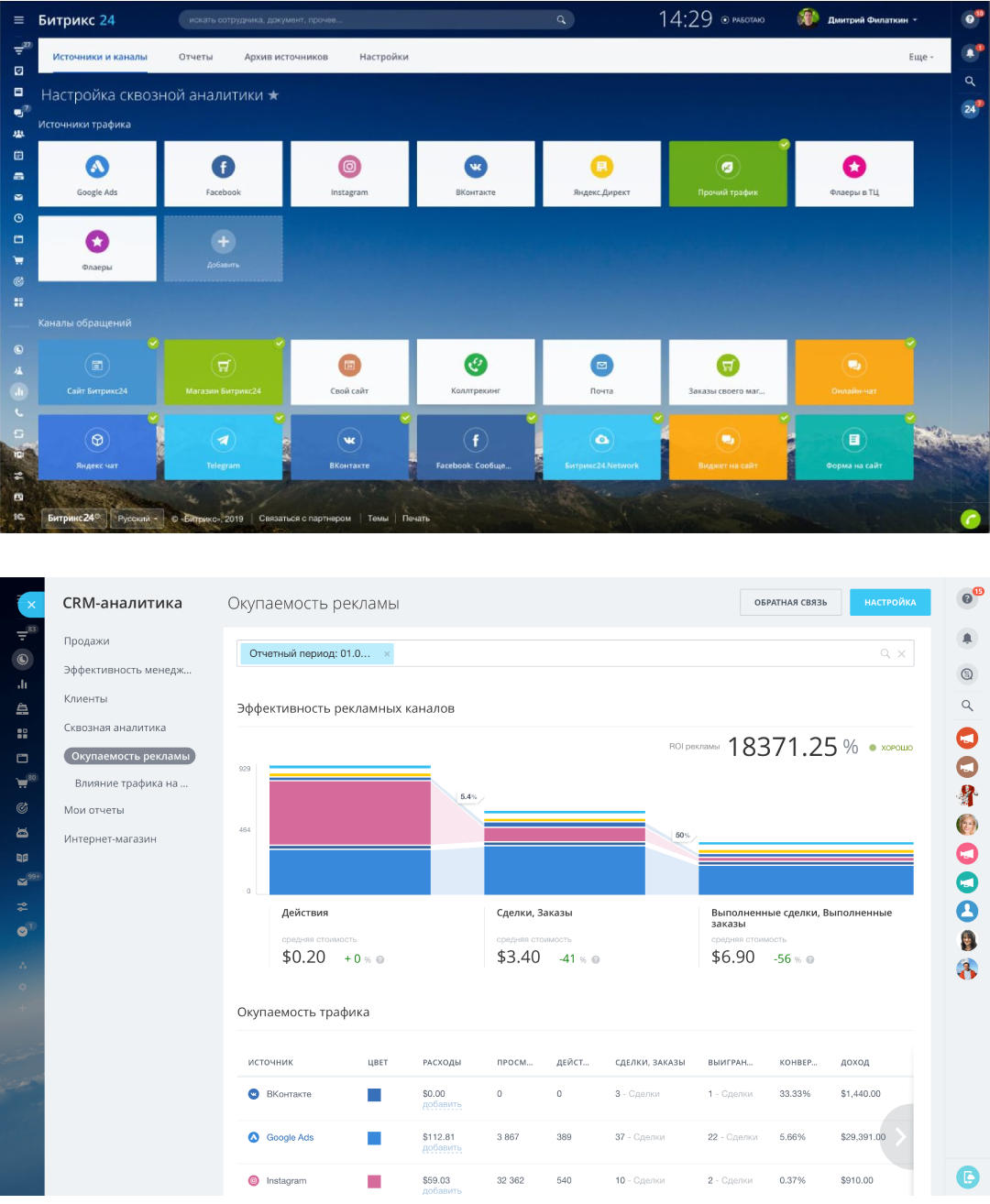Expand the table columns with the right arrow
This screenshot has width=990, height=1204.
(900, 1137)
